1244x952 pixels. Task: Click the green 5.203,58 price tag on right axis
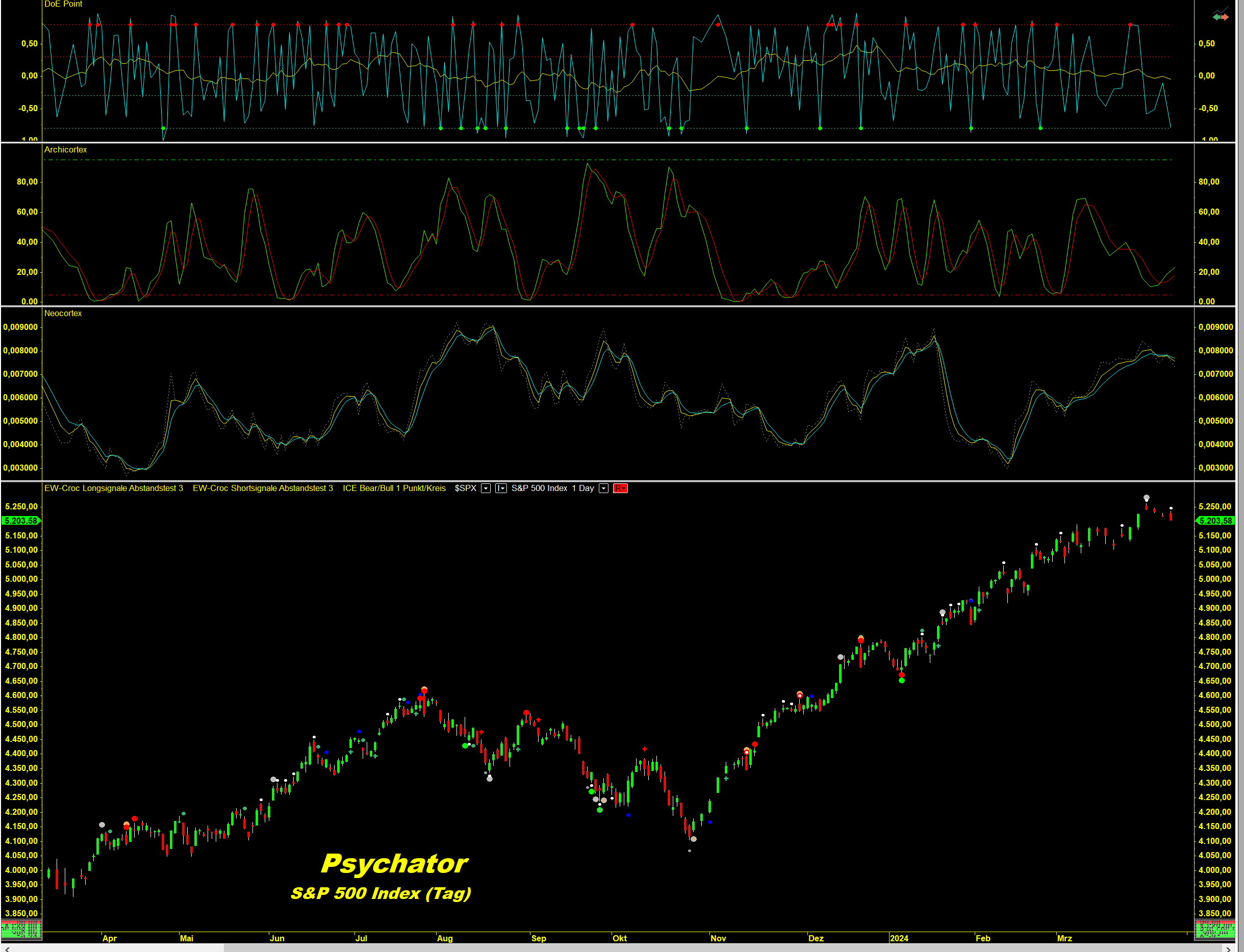(1215, 521)
